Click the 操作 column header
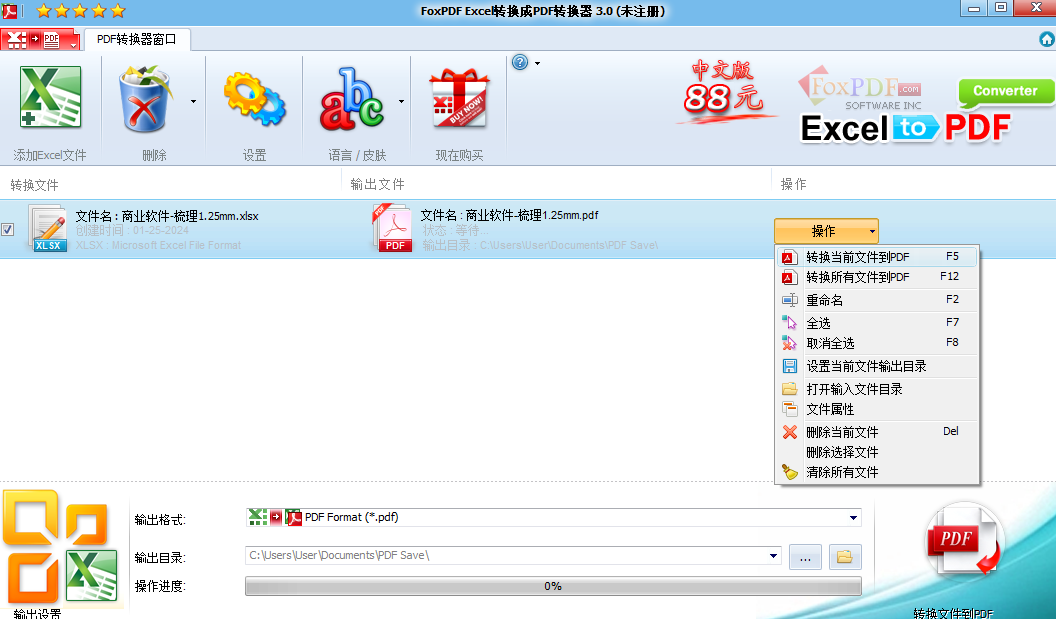This screenshot has height=619, width=1056. tap(793, 184)
